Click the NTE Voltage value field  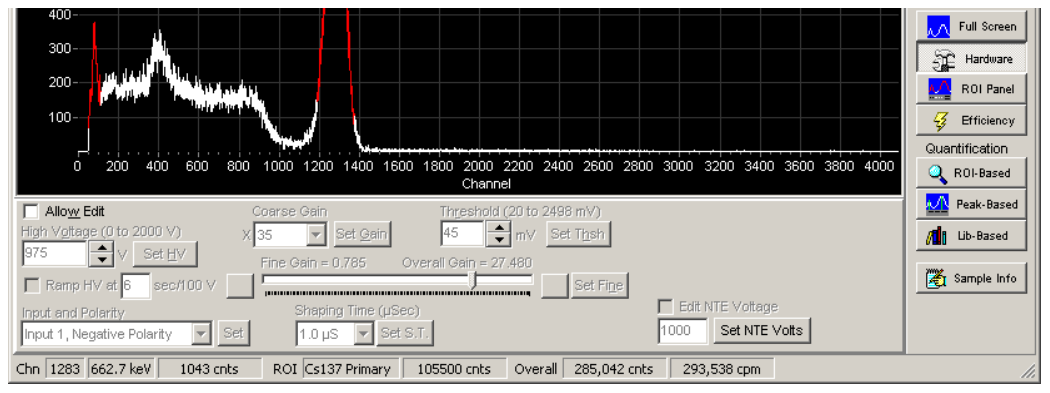pos(683,331)
